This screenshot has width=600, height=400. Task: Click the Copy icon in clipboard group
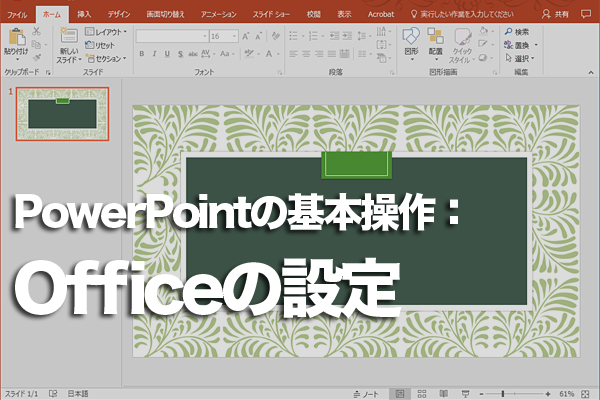point(36,44)
